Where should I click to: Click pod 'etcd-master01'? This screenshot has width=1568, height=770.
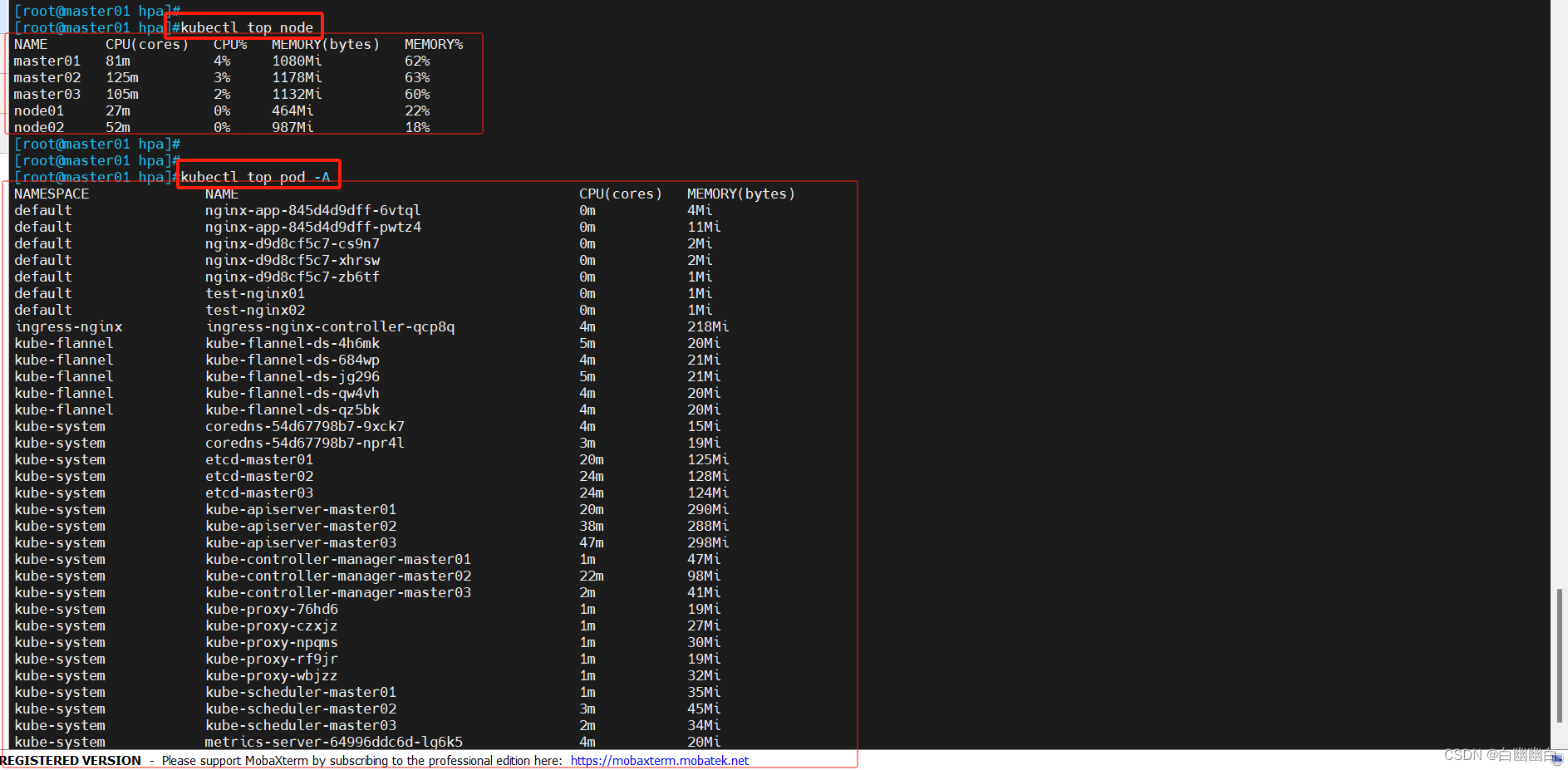pyautogui.click(x=259, y=459)
